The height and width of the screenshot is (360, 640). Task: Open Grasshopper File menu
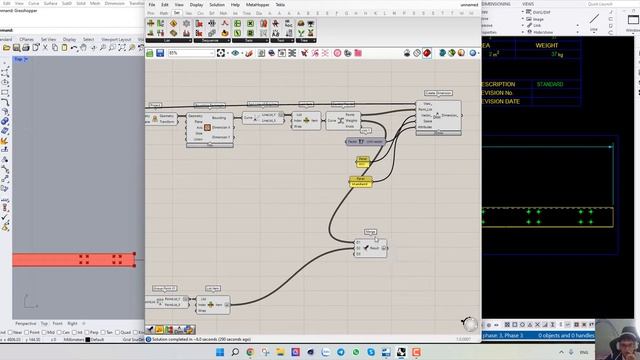point(152,5)
